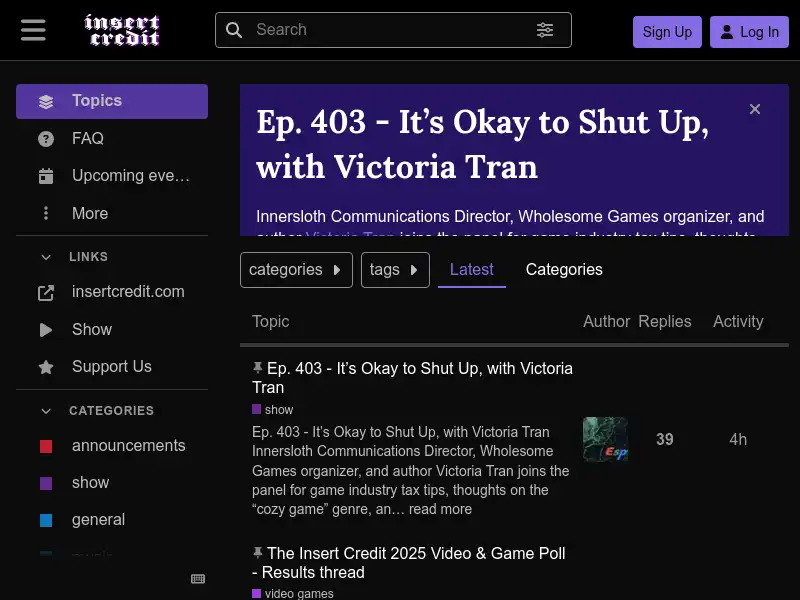The height and width of the screenshot is (600, 800).
Task: Click the Search input field
Action: point(393,30)
